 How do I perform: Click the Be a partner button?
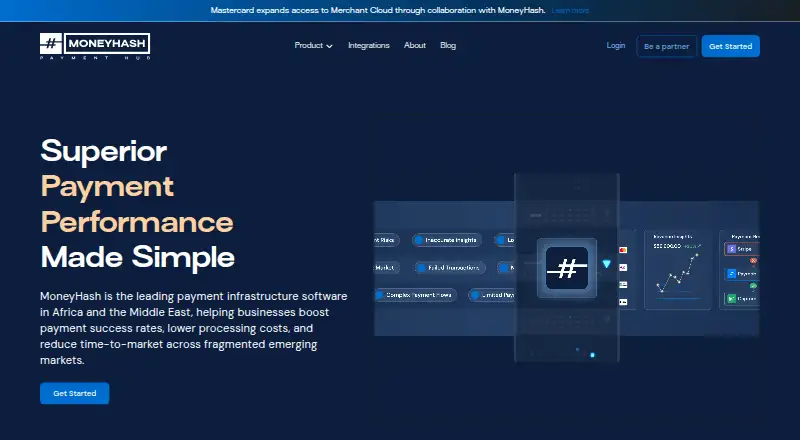pyautogui.click(x=666, y=46)
